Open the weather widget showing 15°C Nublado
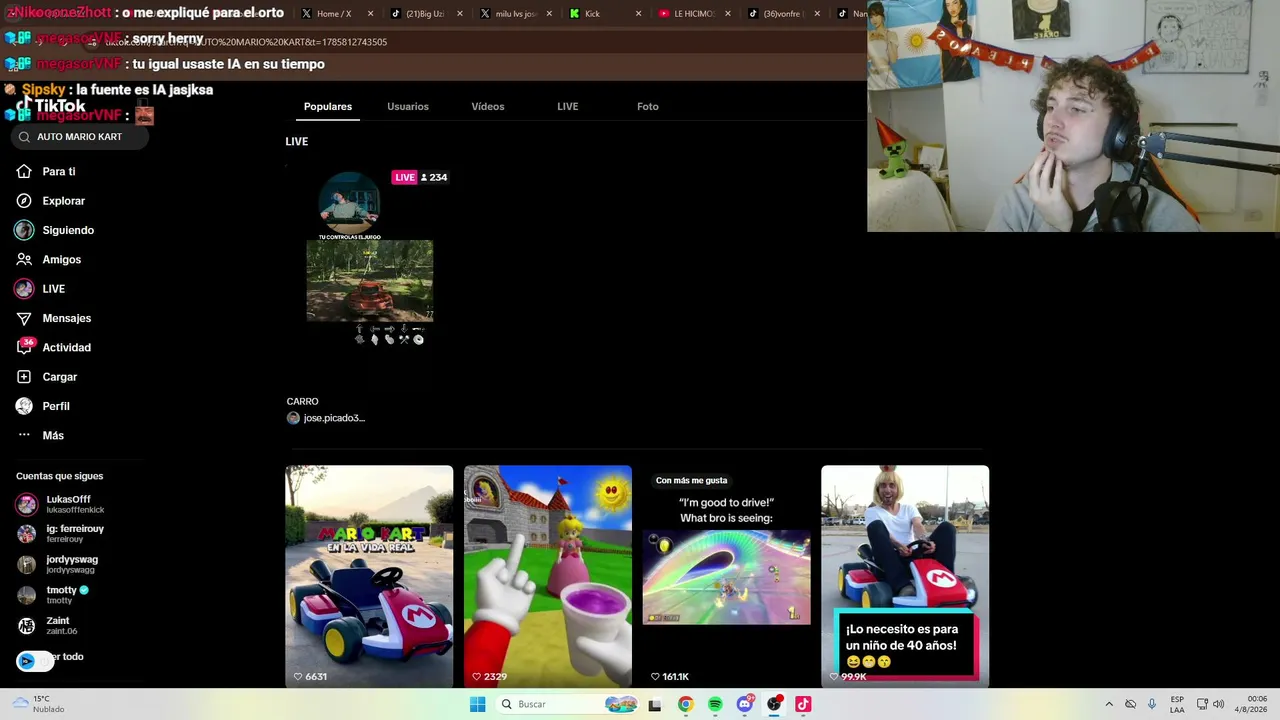The width and height of the screenshot is (1280, 720). tap(39, 704)
